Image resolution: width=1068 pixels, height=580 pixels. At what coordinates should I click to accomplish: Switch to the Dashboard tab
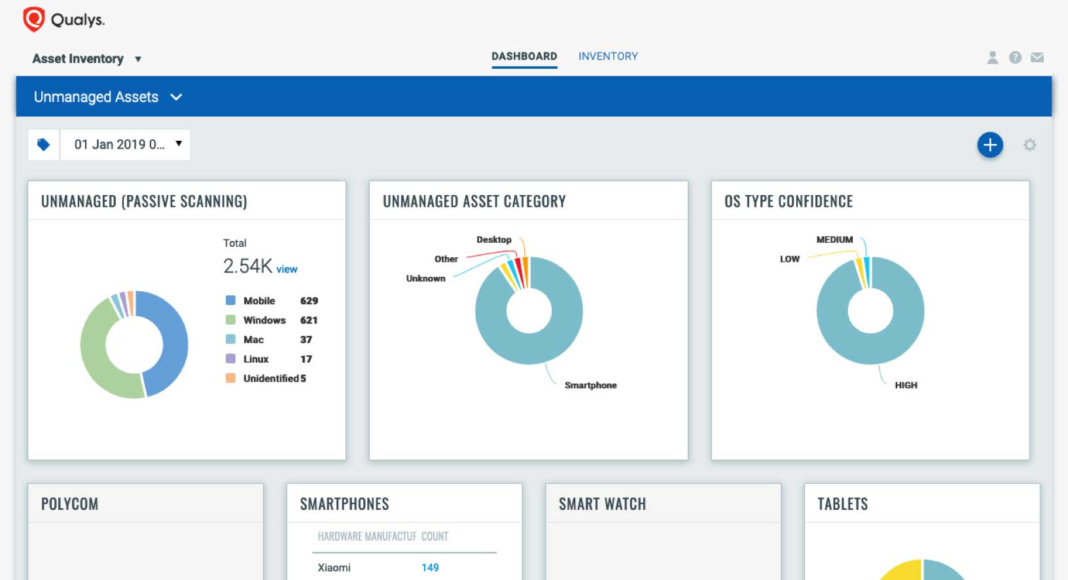pyautogui.click(x=524, y=57)
